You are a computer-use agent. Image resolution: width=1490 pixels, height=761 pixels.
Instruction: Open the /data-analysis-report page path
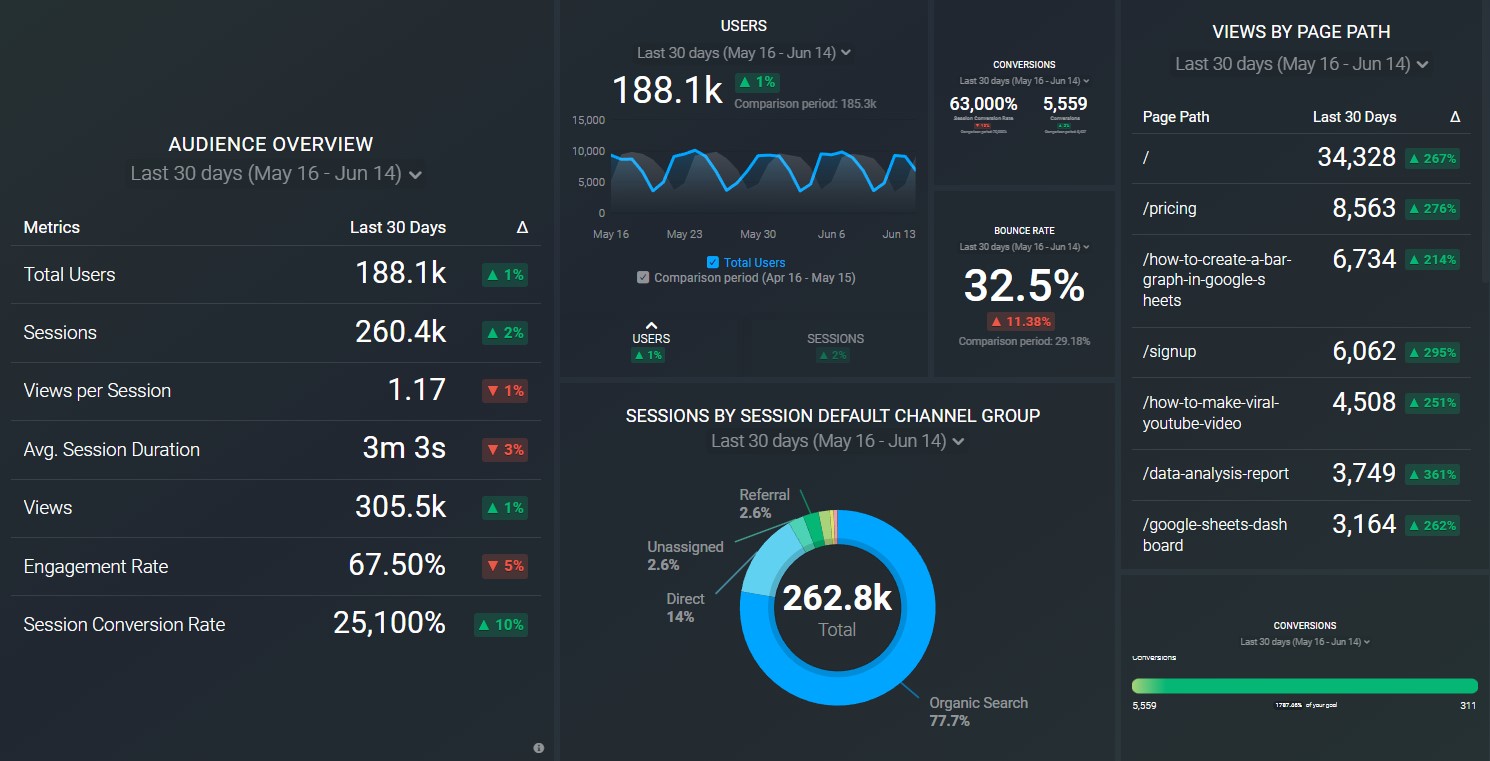[1216, 474]
